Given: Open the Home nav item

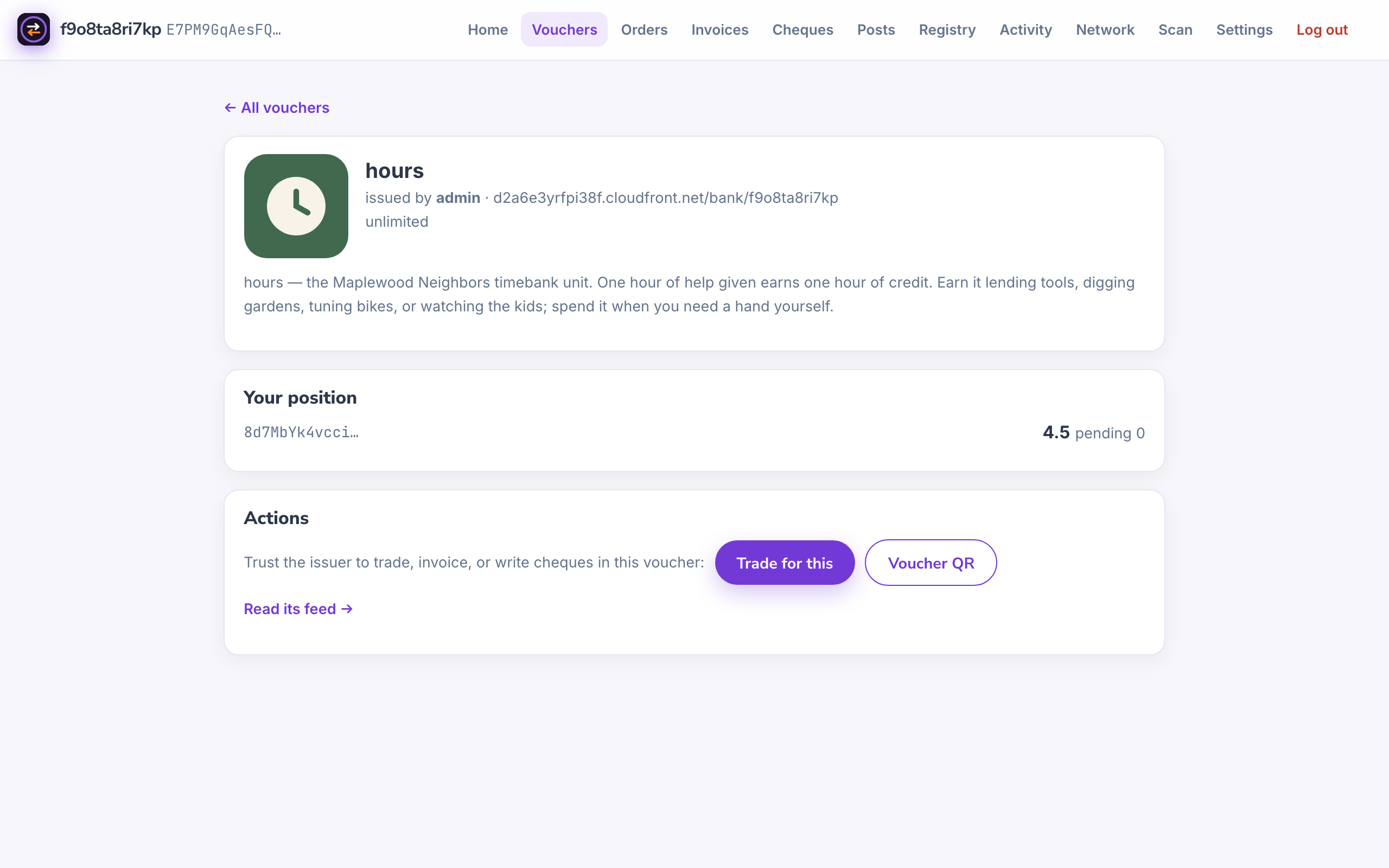Looking at the screenshot, I should click(x=487, y=29).
